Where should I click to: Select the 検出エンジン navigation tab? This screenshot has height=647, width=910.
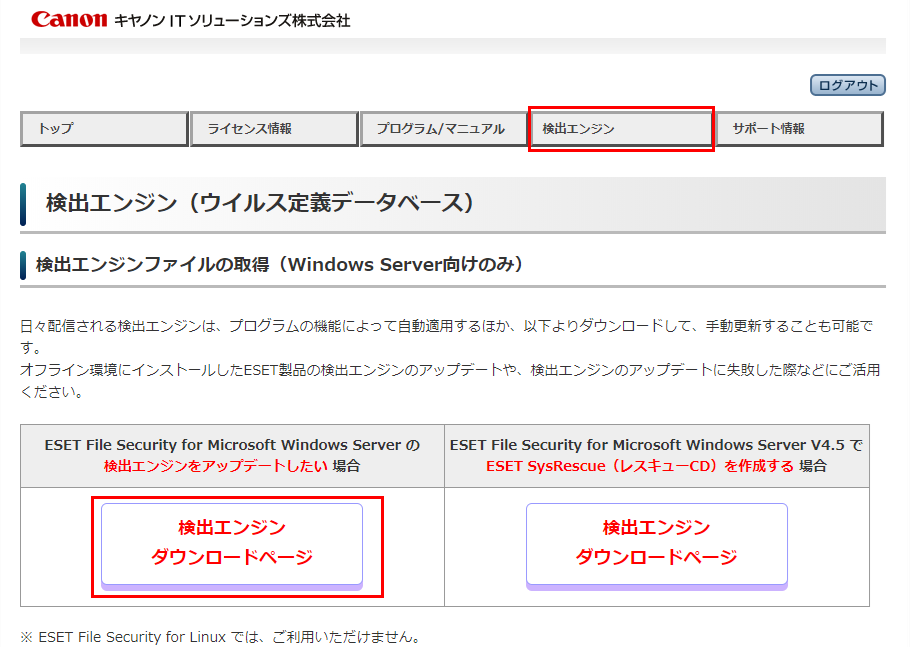pos(620,129)
